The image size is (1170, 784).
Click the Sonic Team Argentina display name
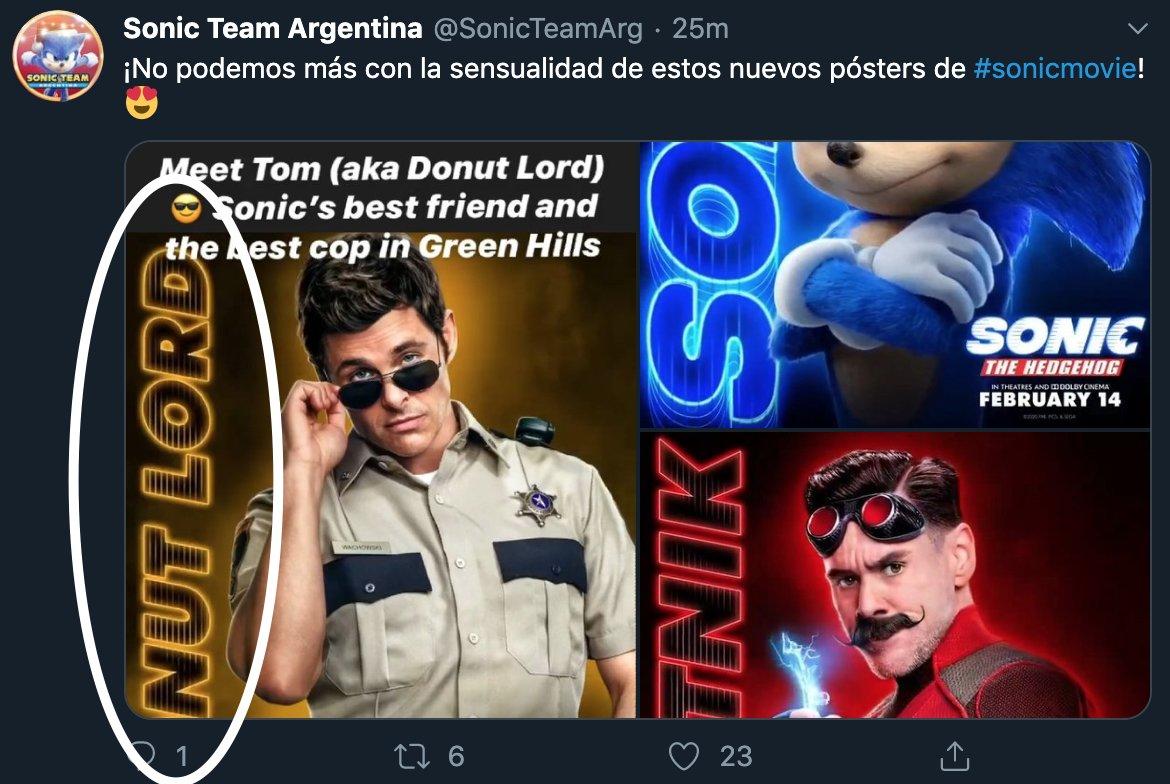pos(272,29)
